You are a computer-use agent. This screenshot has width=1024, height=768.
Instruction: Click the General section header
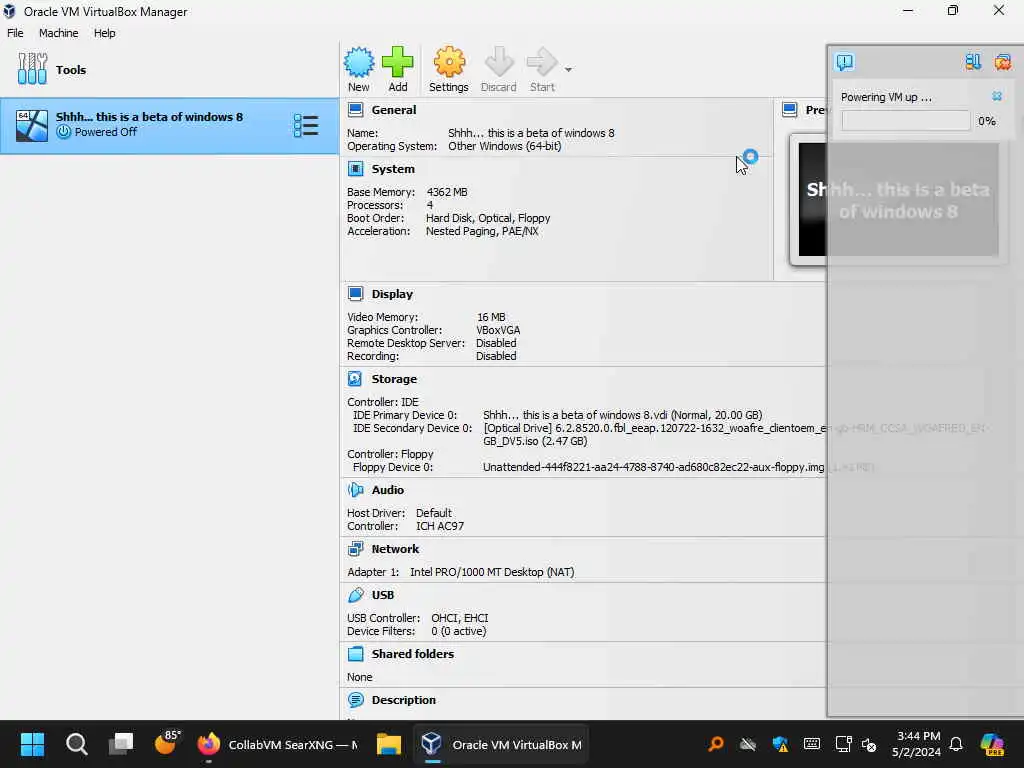tap(394, 110)
